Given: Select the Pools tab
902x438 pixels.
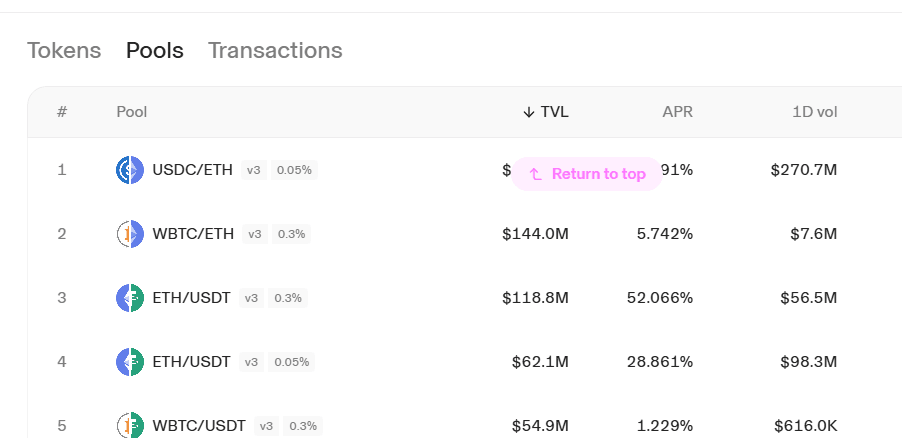Looking at the screenshot, I should click(155, 51).
